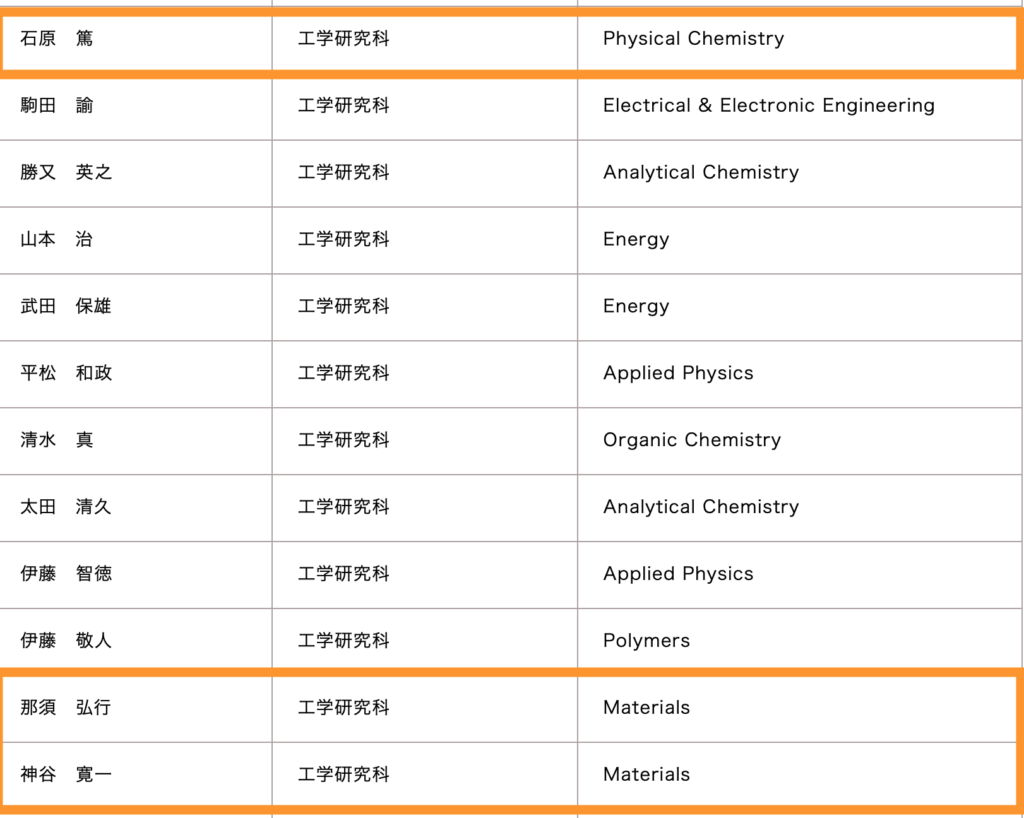This screenshot has height=818, width=1024.
Task: Click the name 平松 和政
Action: click(66, 374)
